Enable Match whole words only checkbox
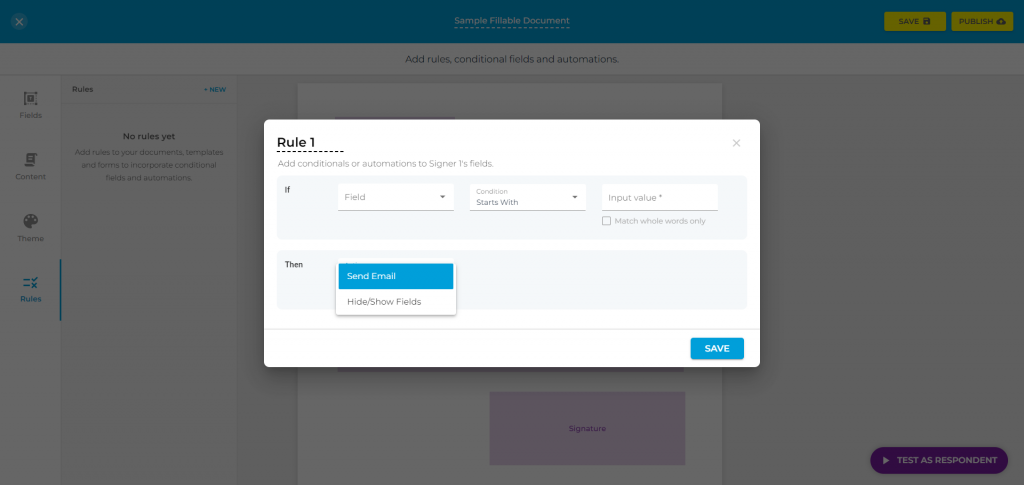Screen dimensions: 1024x485 (x=606, y=221)
